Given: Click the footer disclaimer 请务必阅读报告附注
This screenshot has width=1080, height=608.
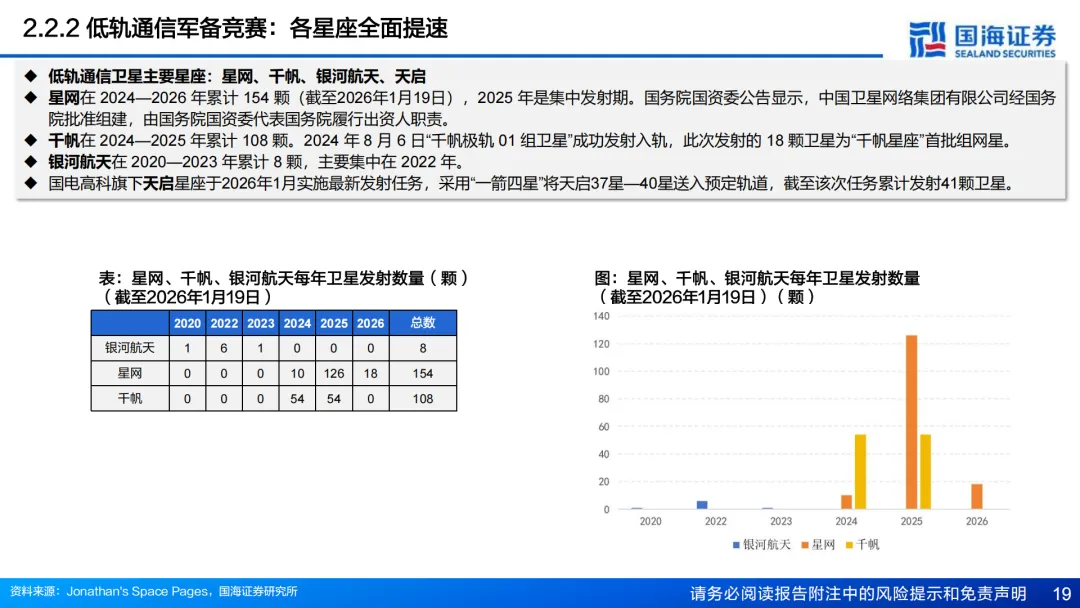Looking at the screenshot, I should click(x=858, y=594).
